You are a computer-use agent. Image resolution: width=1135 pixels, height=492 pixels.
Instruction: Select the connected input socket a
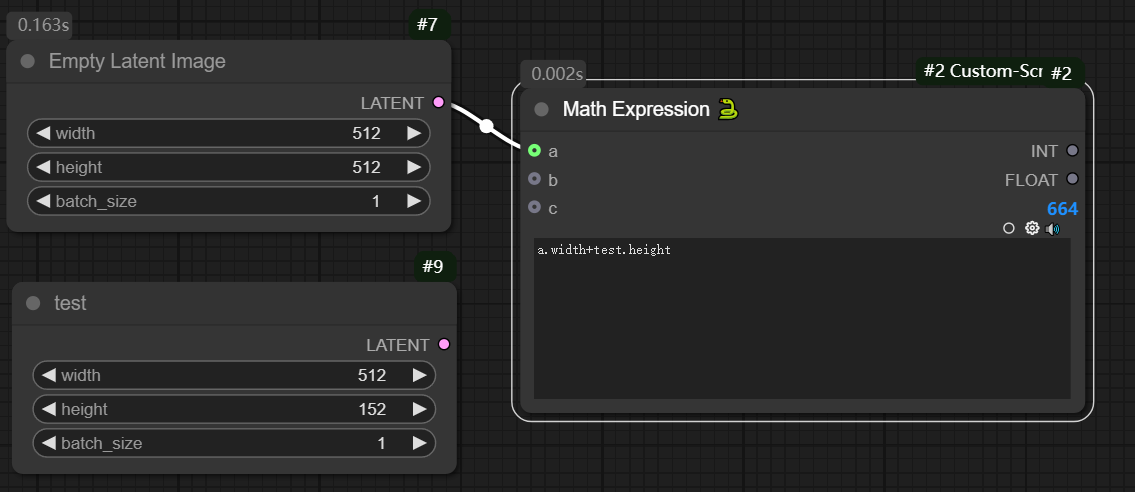tap(534, 151)
